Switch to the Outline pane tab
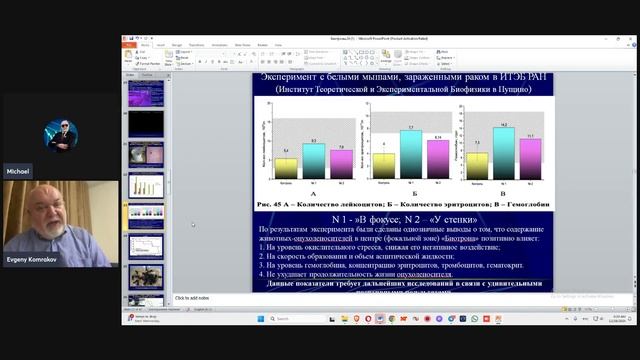This screenshot has height=360, width=640. click(x=147, y=75)
